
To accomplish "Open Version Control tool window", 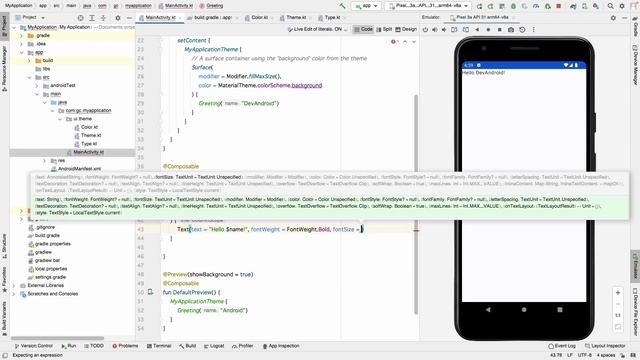I will point(33,346).
